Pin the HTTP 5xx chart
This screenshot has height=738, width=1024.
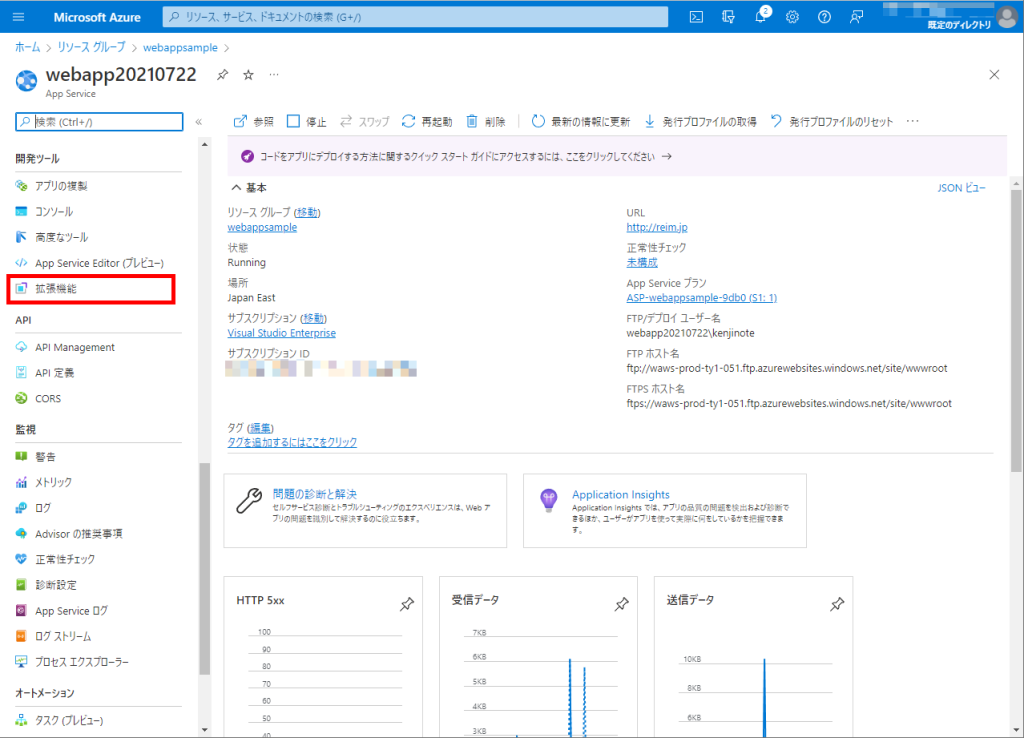407,604
